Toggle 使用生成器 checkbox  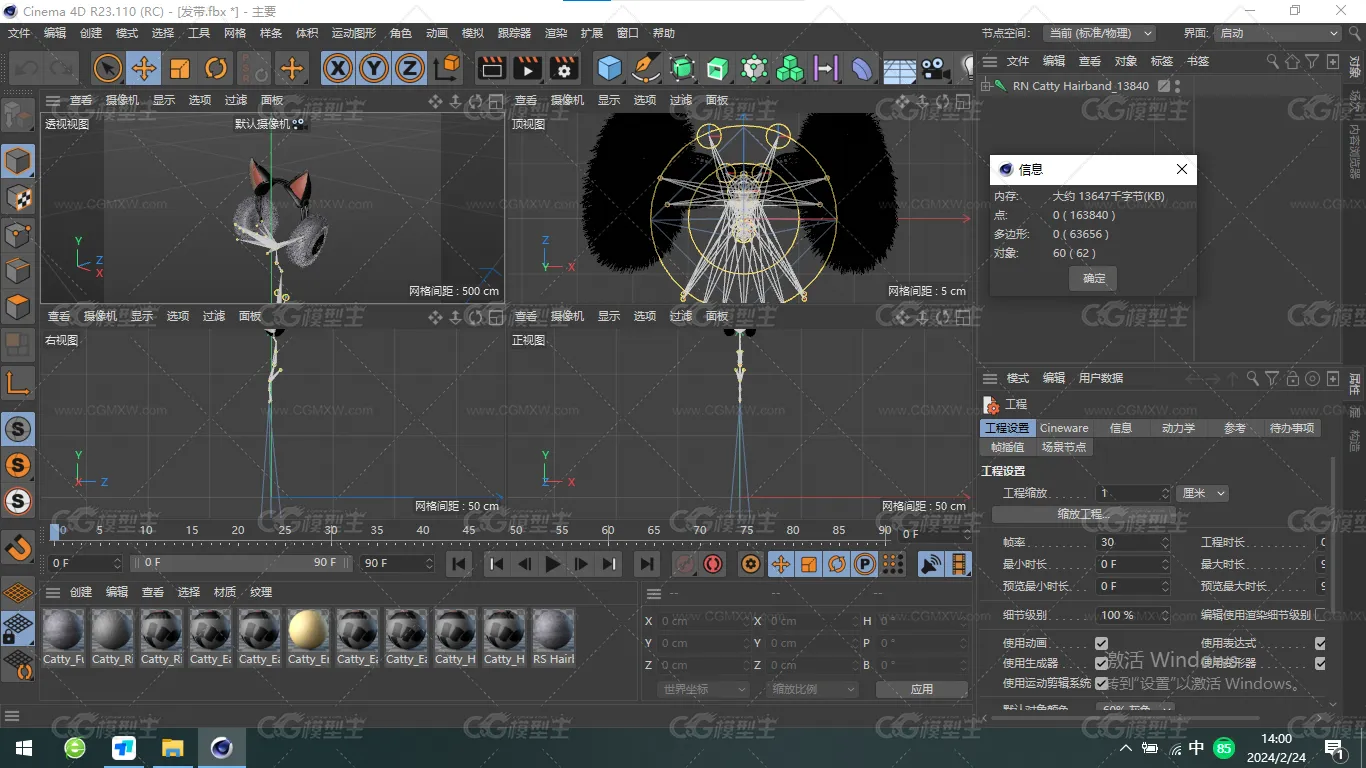click(1101, 663)
